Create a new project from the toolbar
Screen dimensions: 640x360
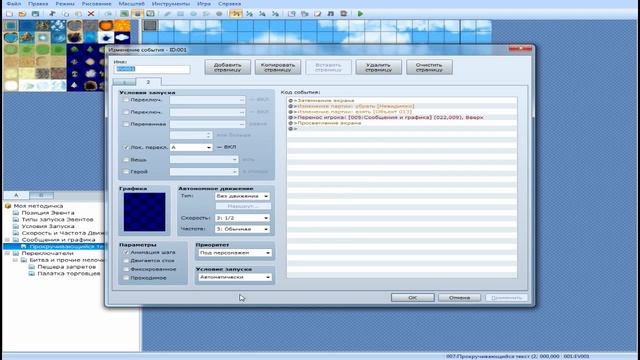[x=9, y=13]
